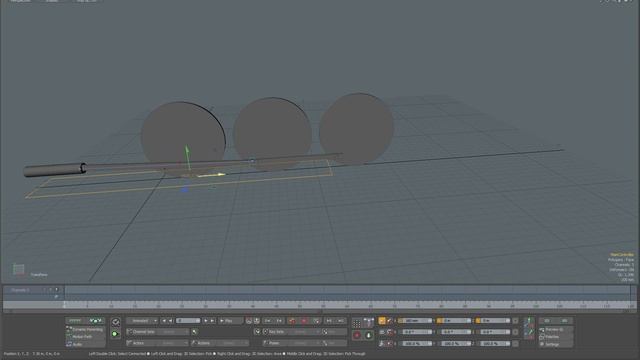Click the orange position transform icon

[x=382, y=321]
